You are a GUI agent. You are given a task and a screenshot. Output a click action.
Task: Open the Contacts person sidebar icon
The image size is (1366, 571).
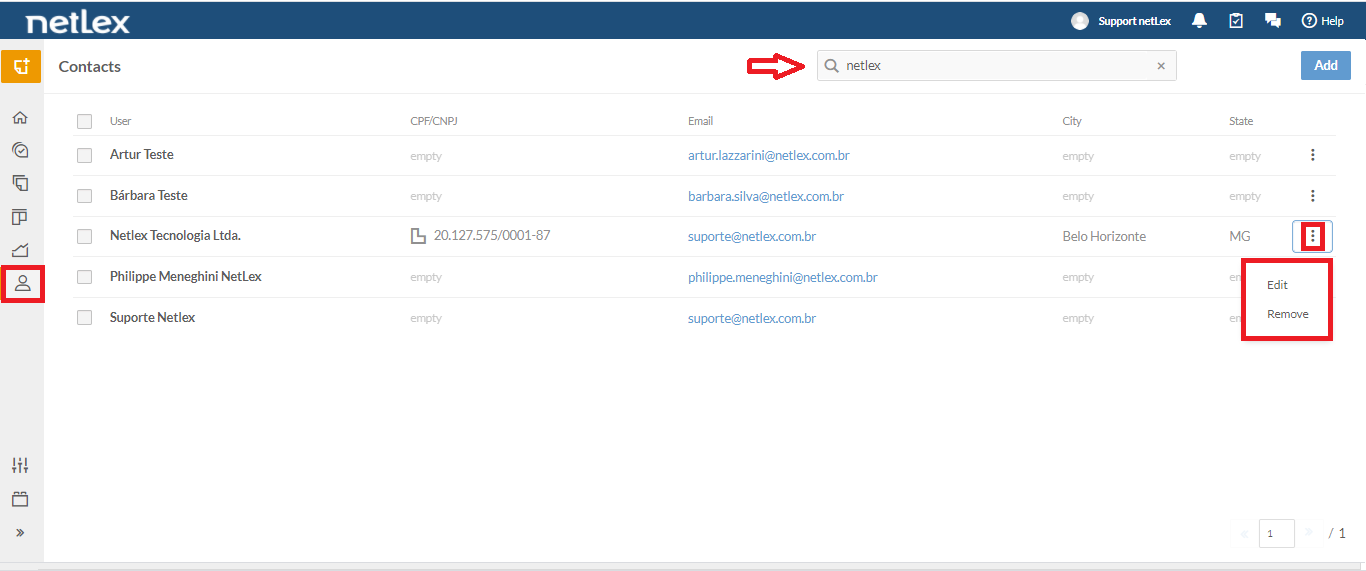22,283
